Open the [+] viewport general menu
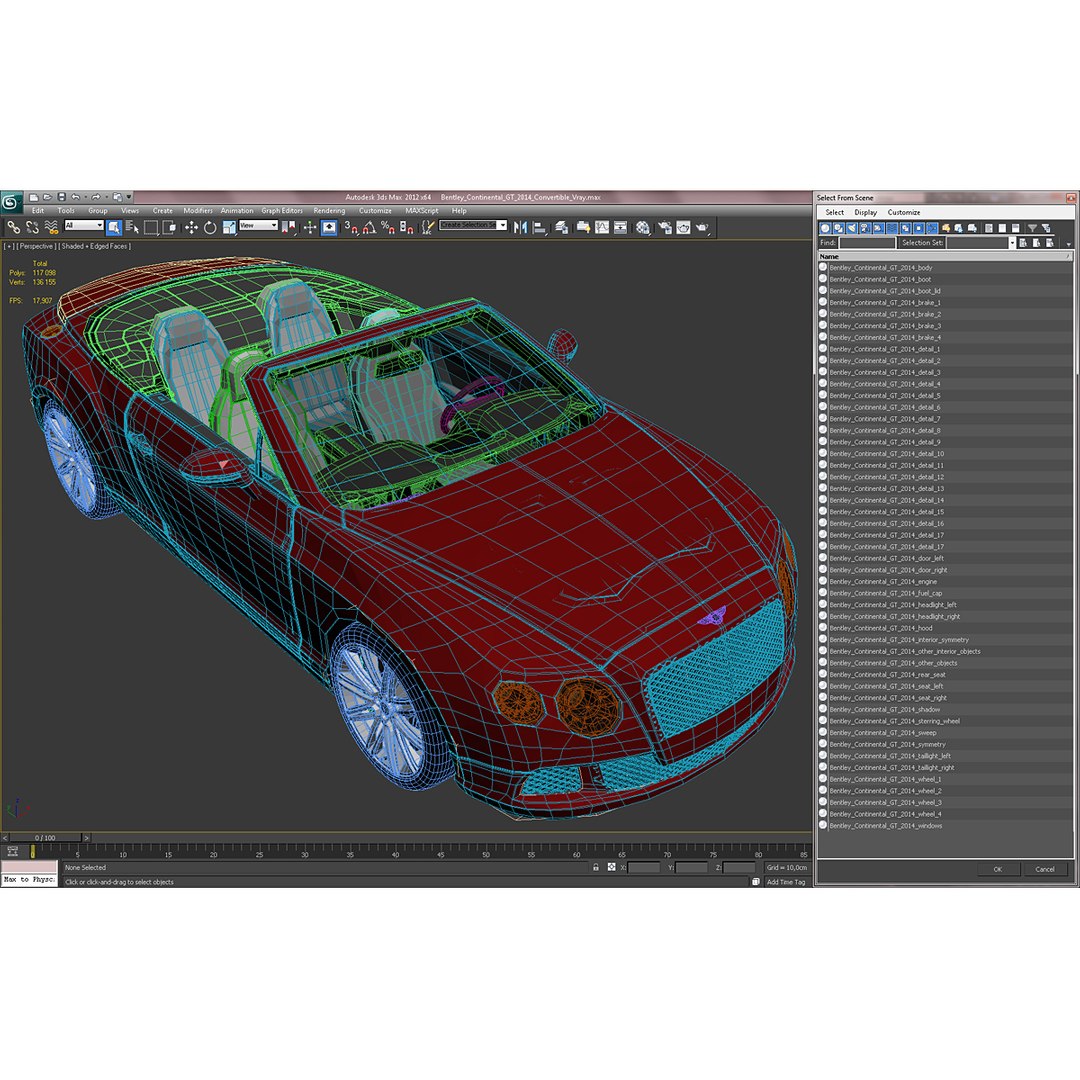 (9, 246)
